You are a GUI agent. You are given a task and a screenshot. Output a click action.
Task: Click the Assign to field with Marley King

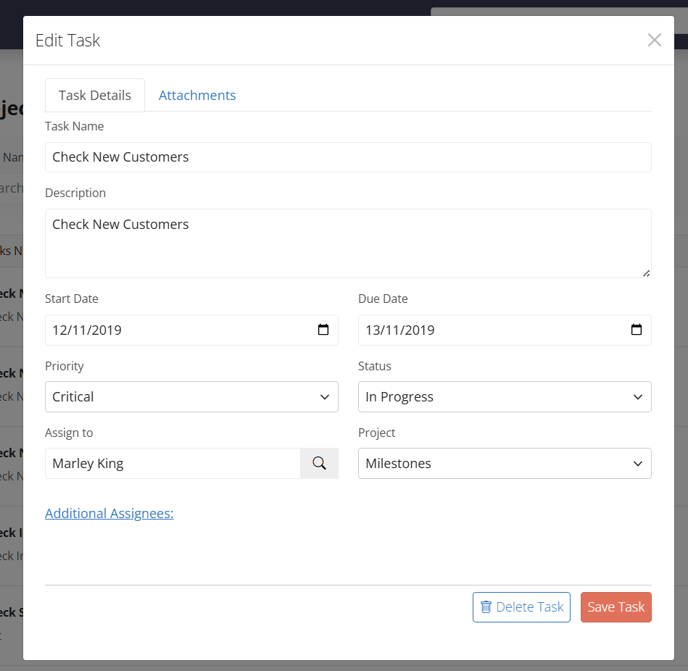coord(172,463)
